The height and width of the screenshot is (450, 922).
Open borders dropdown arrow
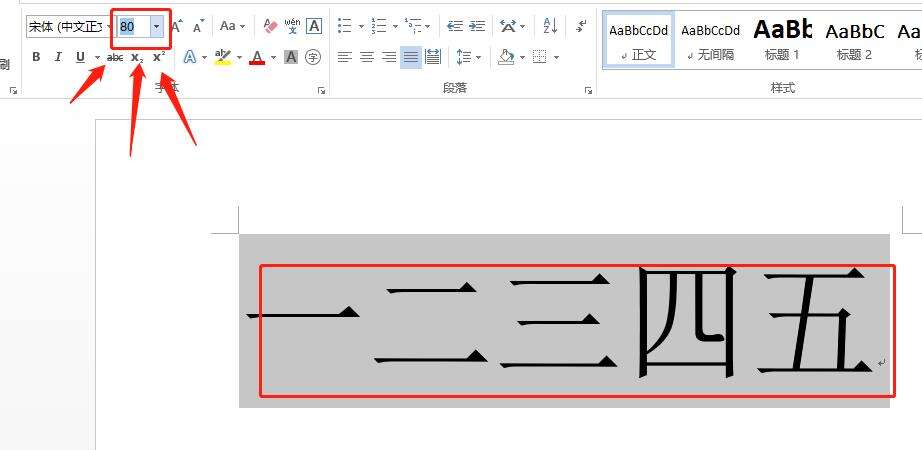(556, 58)
